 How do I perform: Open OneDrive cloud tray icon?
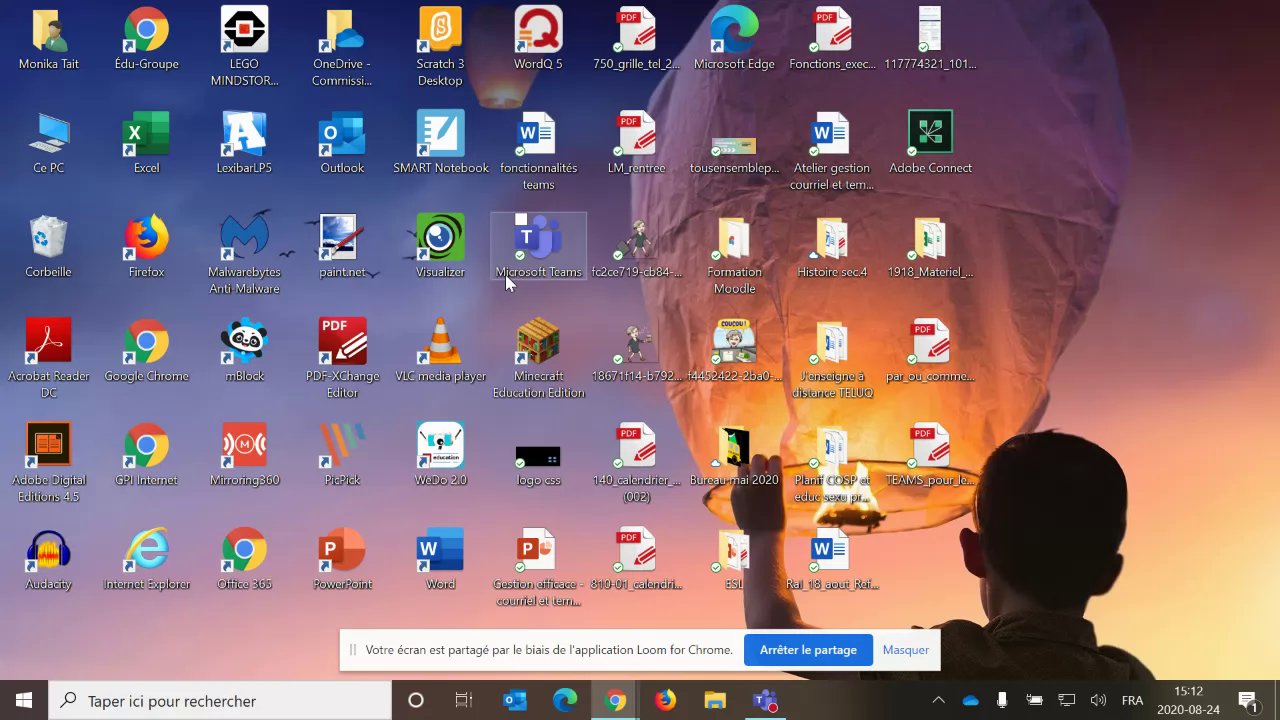970,701
